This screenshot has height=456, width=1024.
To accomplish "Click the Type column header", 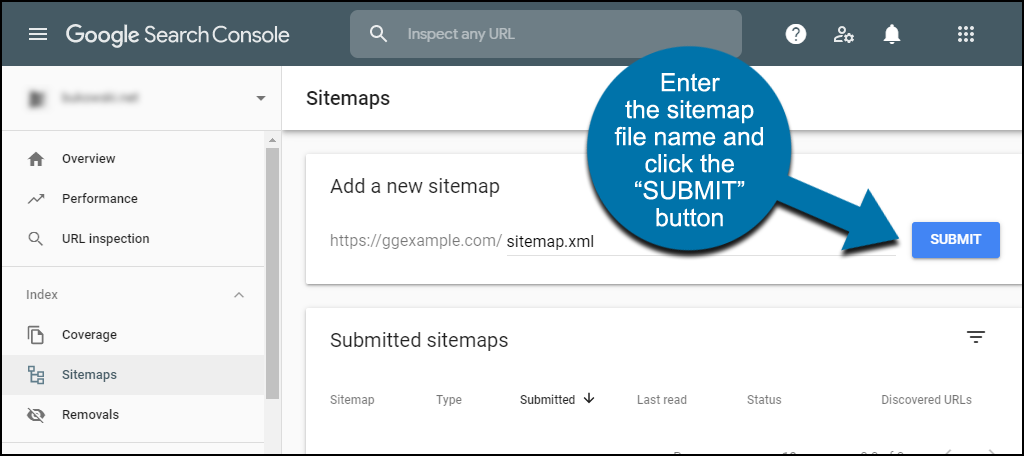I will tap(449, 400).
